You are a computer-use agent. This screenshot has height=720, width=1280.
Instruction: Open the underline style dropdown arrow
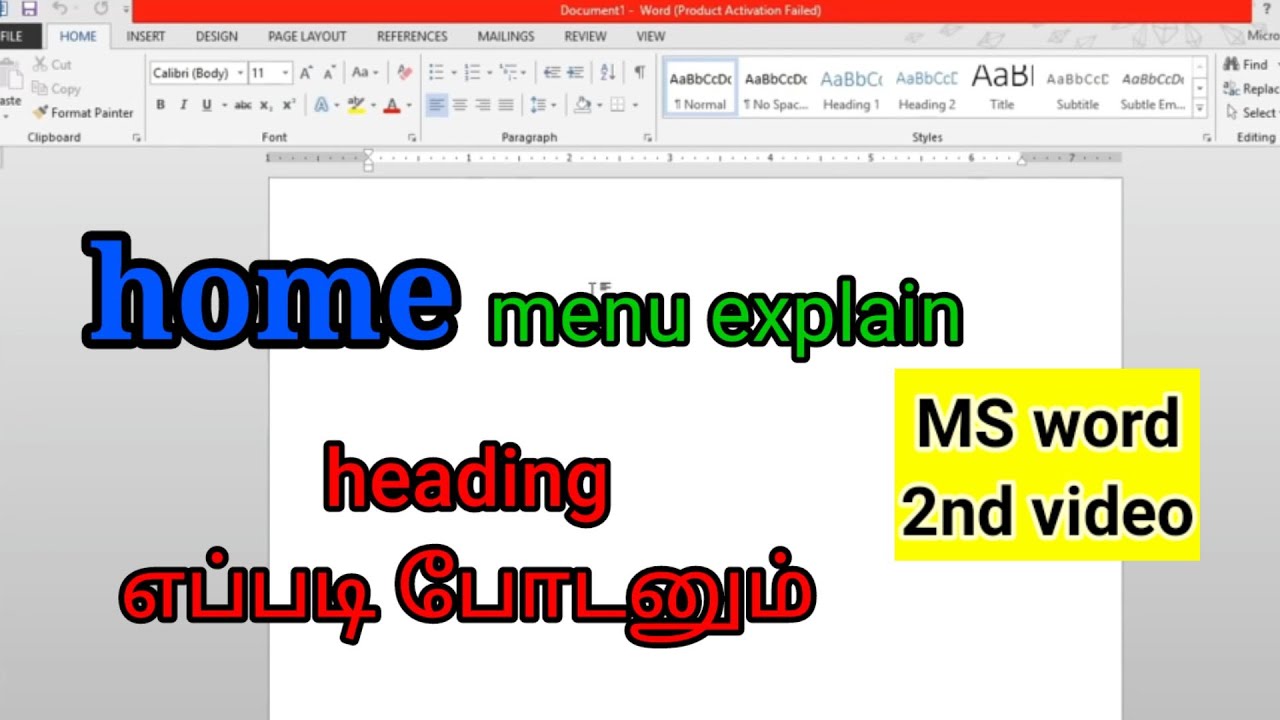click(x=223, y=105)
